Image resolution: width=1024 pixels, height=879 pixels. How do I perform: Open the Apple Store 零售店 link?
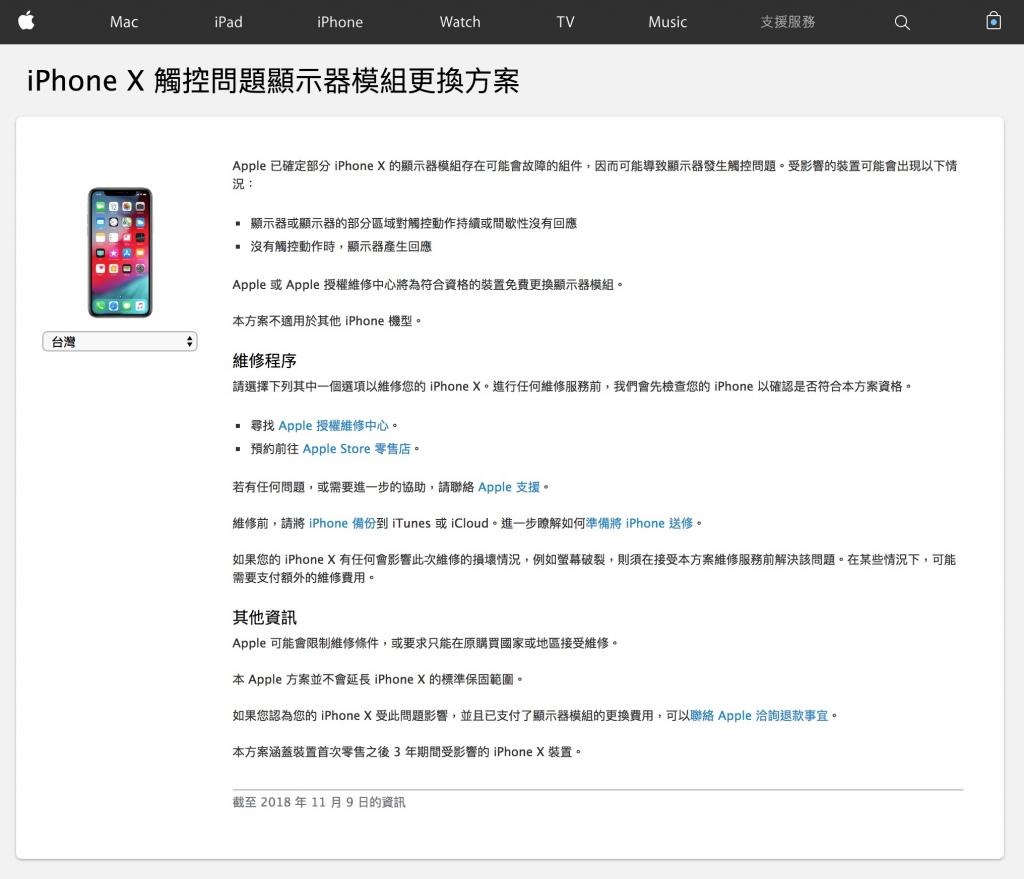click(357, 449)
